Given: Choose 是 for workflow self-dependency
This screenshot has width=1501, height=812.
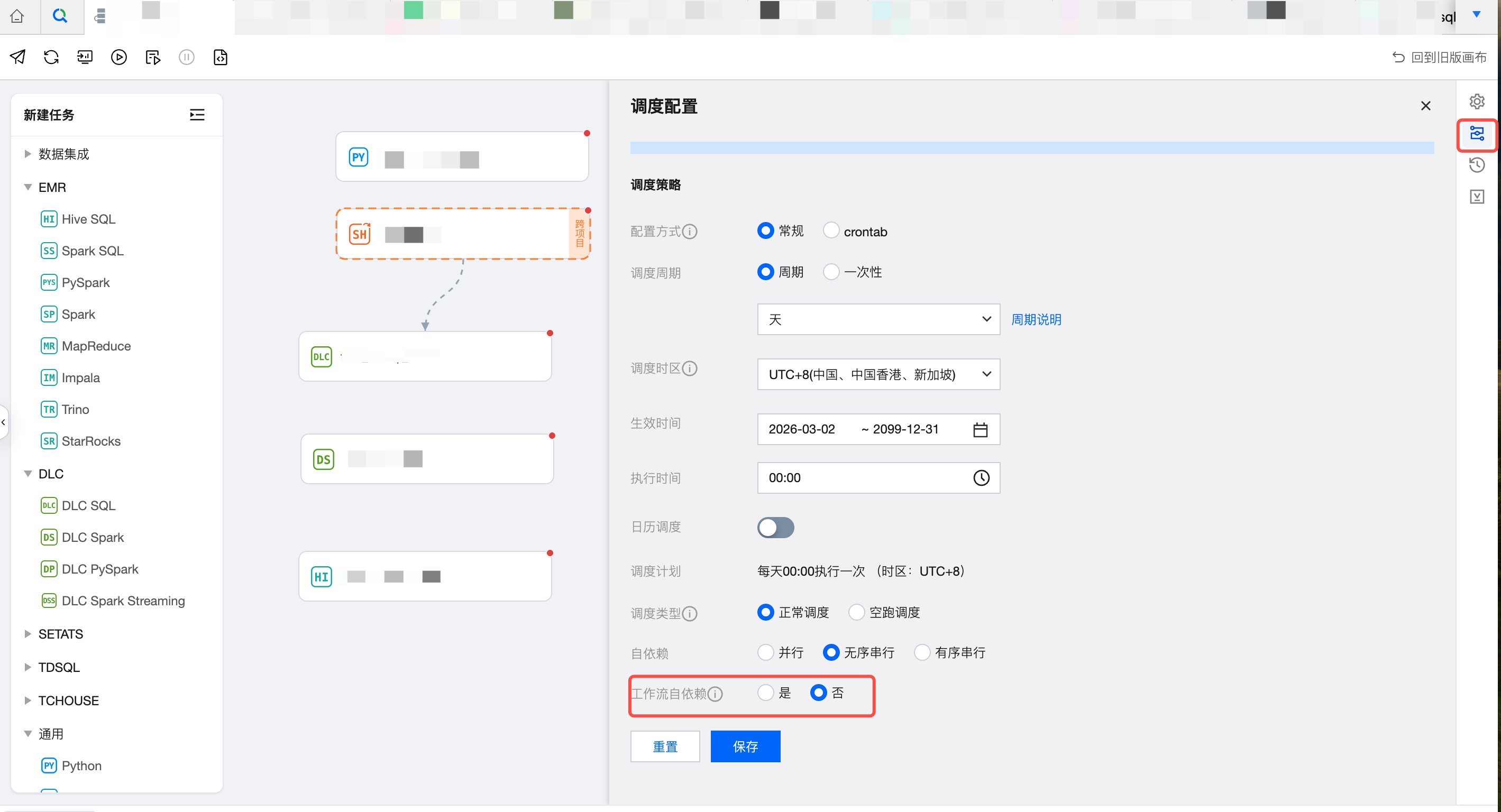Looking at the screenshot, I should point(765,693).
